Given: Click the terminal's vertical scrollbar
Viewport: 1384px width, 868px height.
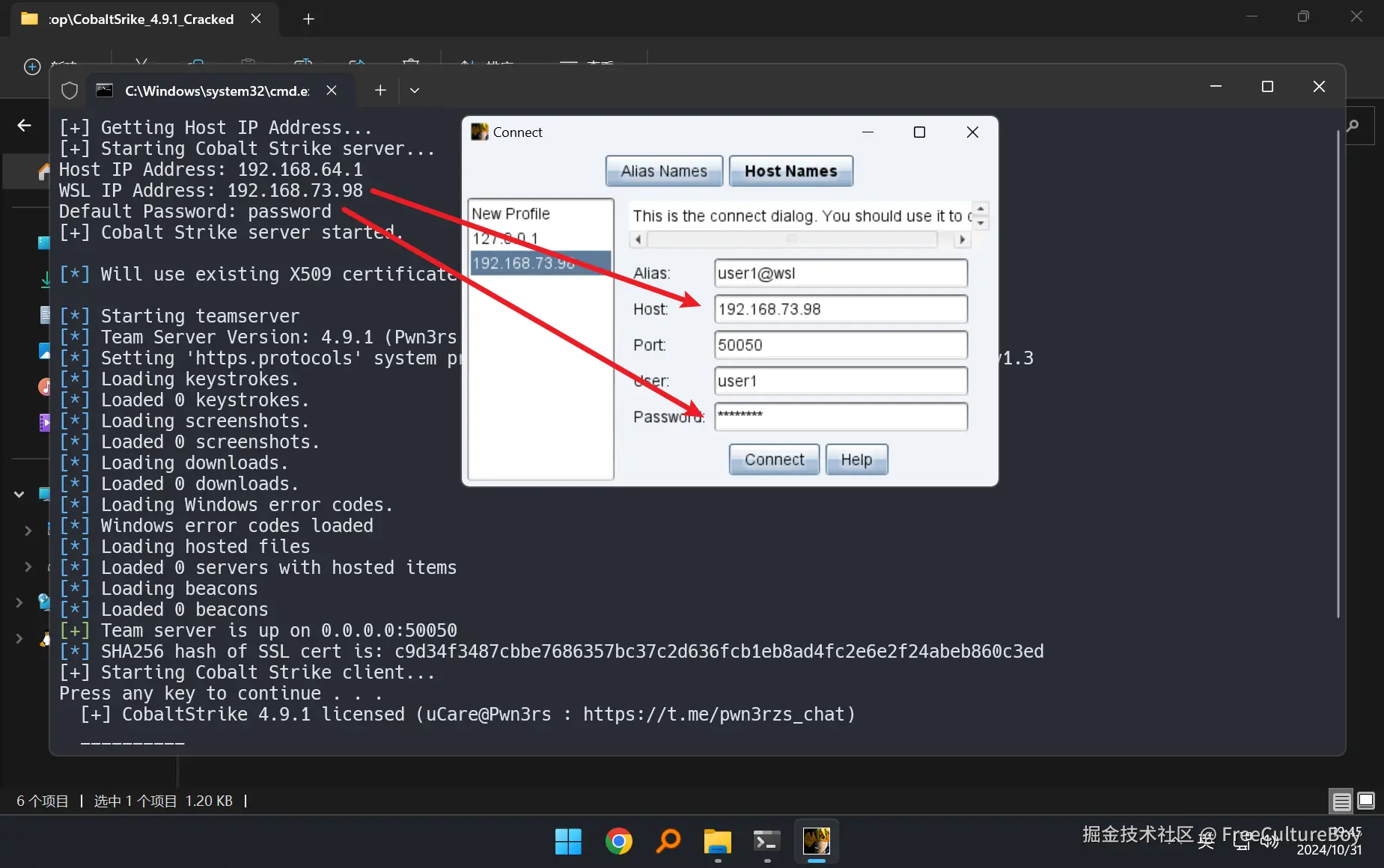Looking at the screenshot, I should 1338,374.
